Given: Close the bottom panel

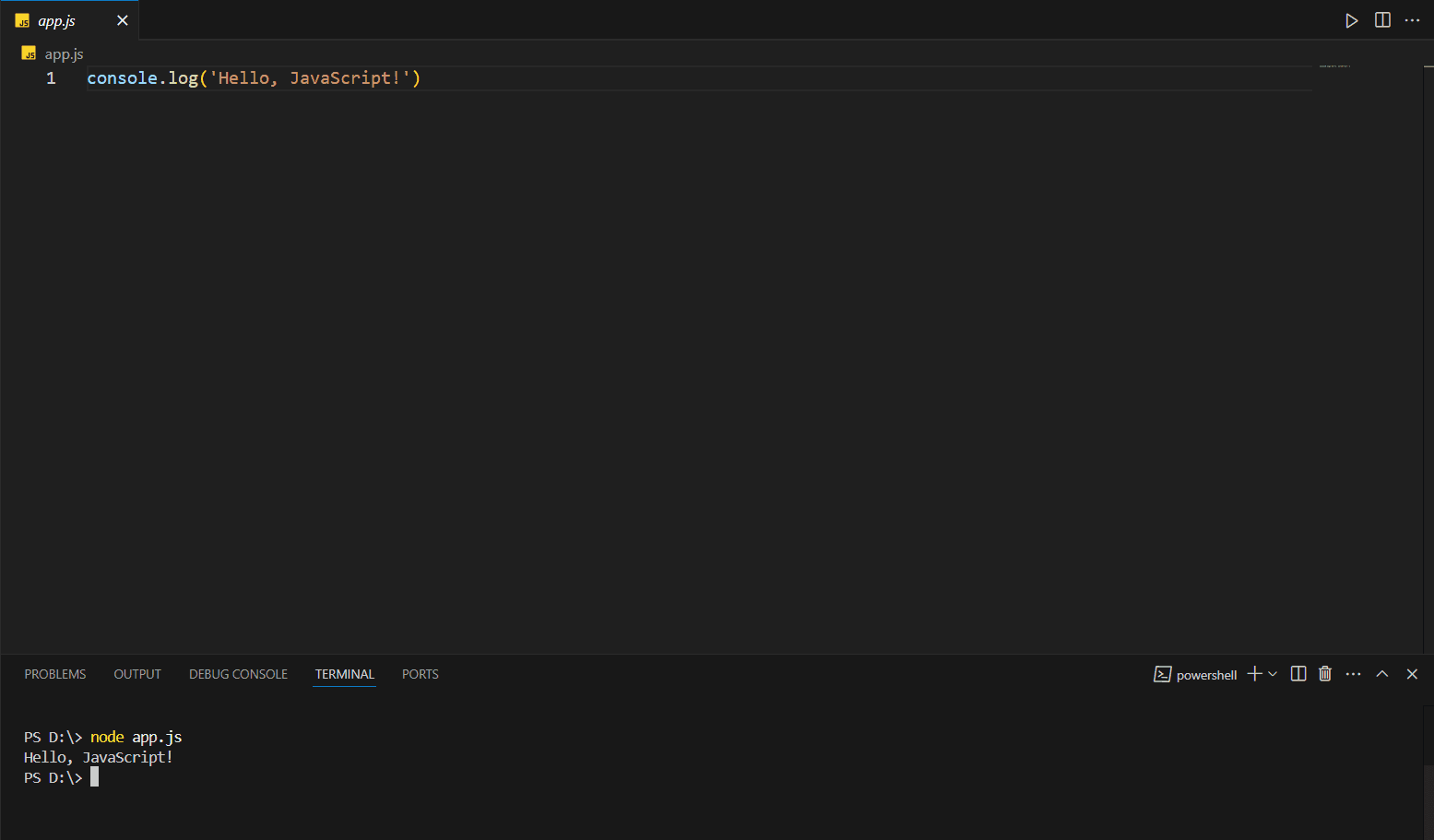Looking at the screenshot, I should (x=1412, y=674).
